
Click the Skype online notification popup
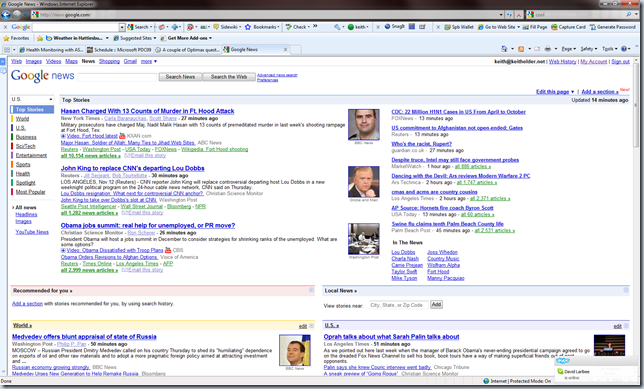point(594,367)
